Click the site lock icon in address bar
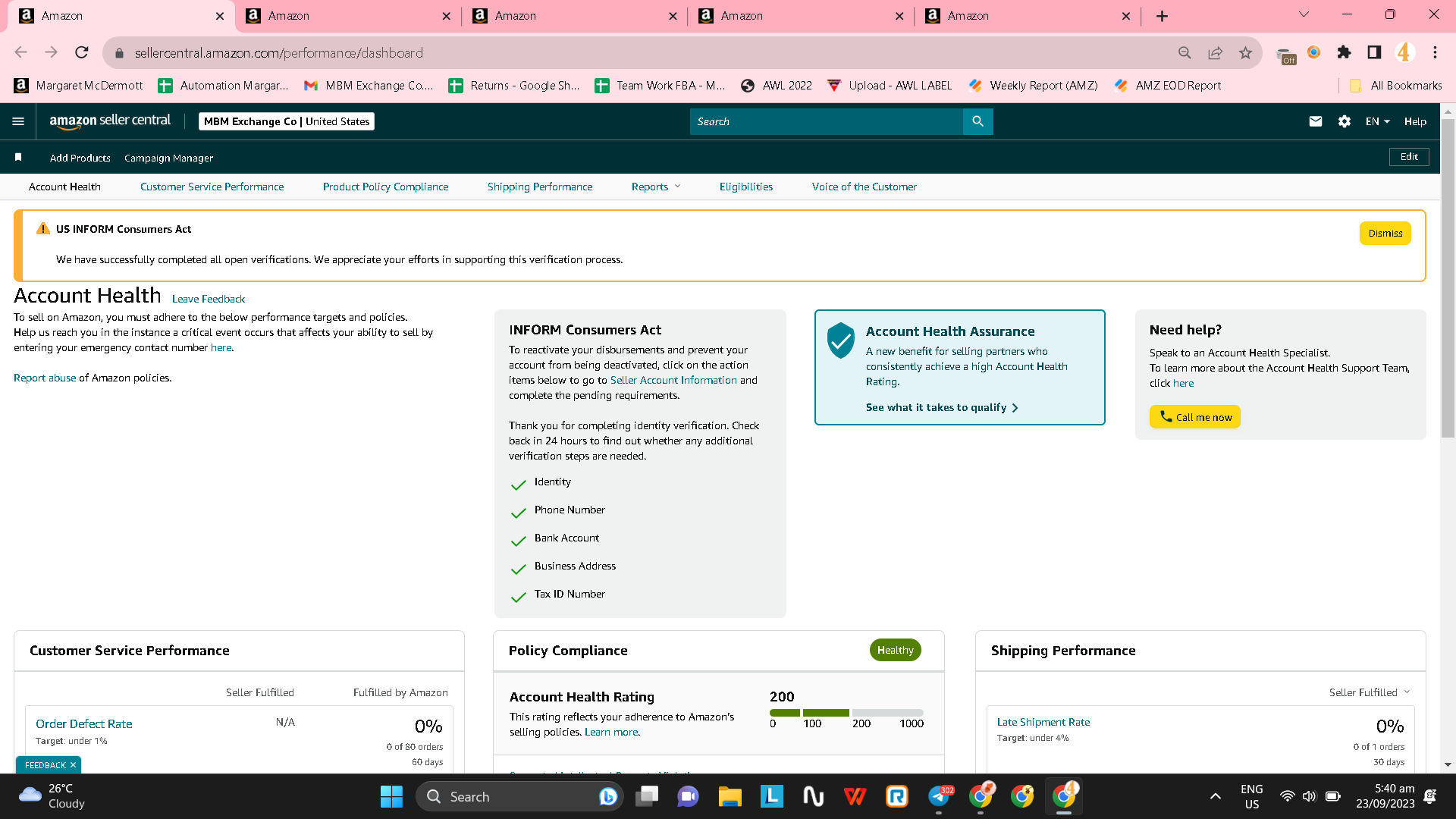Image resolution: width=1456 pixels, height=819 pixels. (x=119, y=53)
